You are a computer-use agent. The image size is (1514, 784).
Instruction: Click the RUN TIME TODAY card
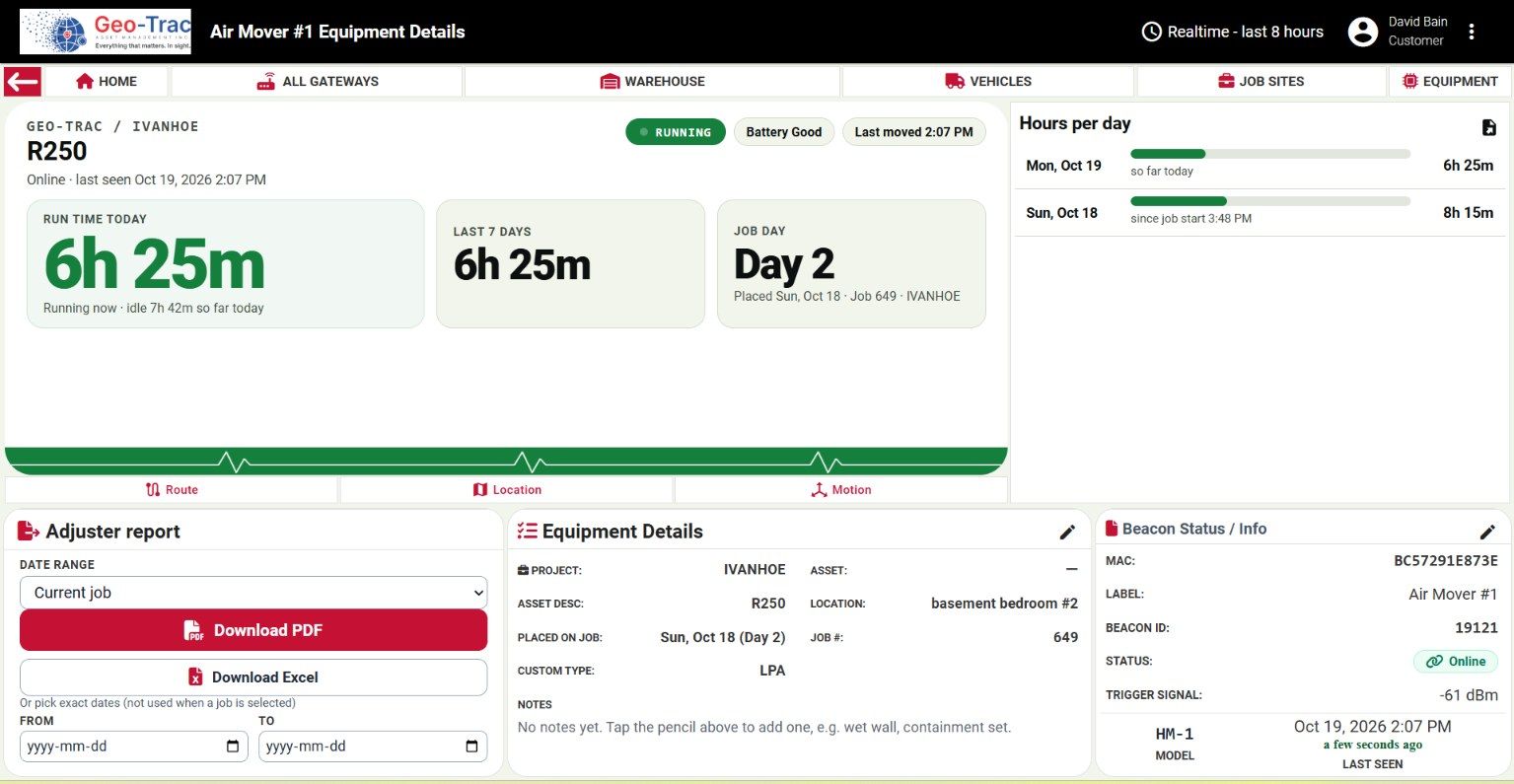click(x=225, y=263)
